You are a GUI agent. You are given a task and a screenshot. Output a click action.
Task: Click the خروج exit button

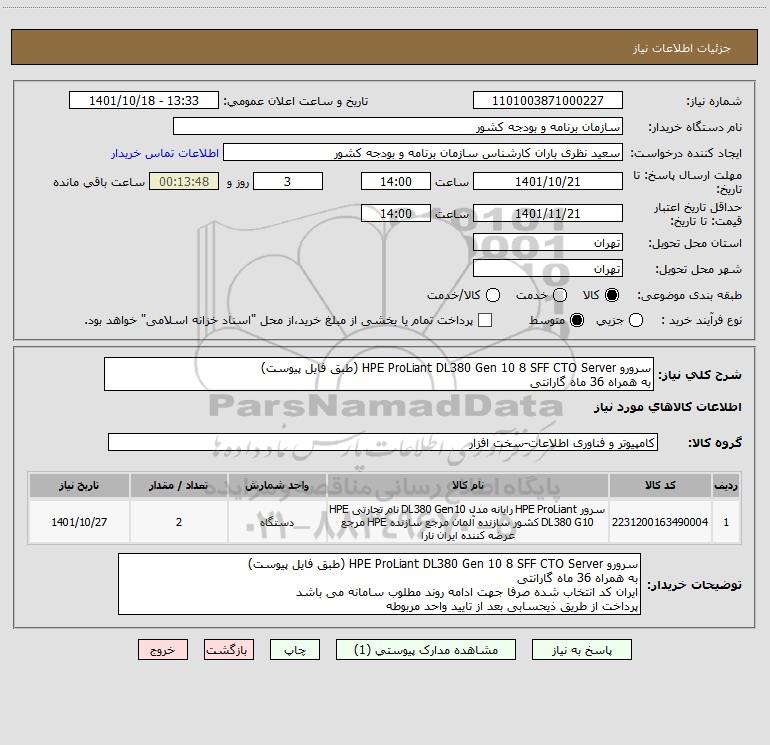[163, 650]
